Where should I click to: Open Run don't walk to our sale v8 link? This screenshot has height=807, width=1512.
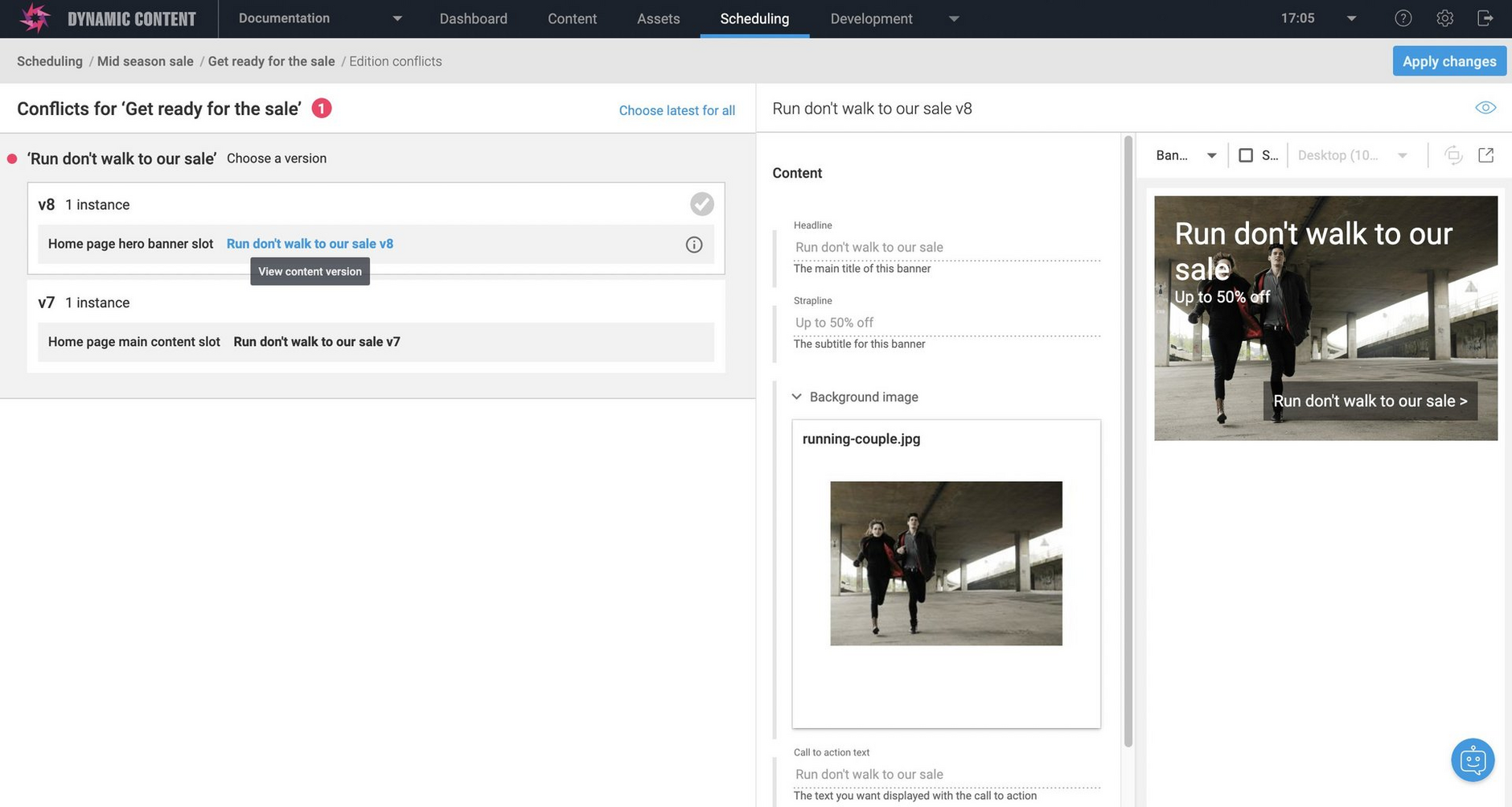tap(310, 244)
